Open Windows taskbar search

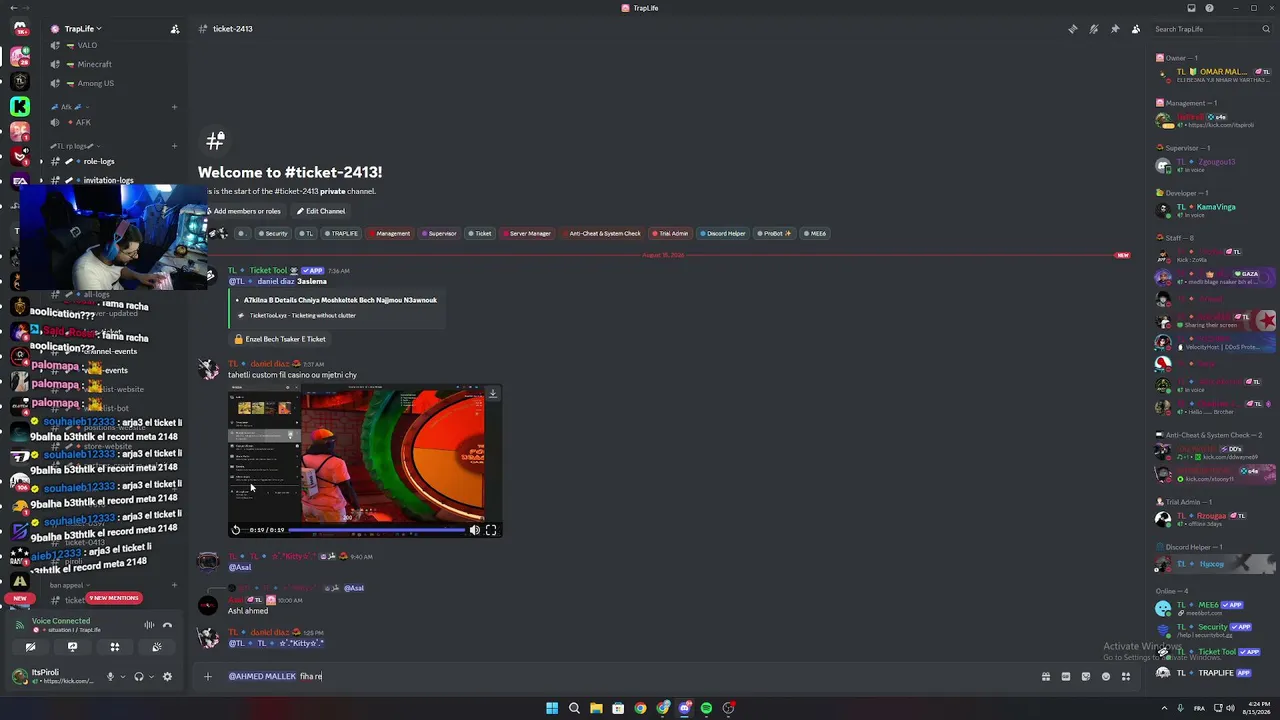[574, 708]
